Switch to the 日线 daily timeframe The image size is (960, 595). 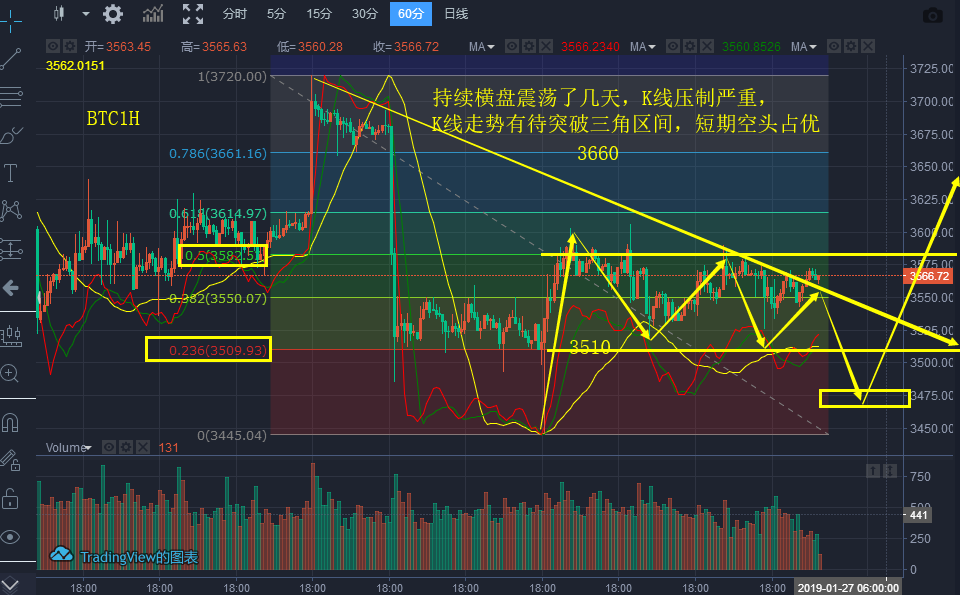(456, 13)
